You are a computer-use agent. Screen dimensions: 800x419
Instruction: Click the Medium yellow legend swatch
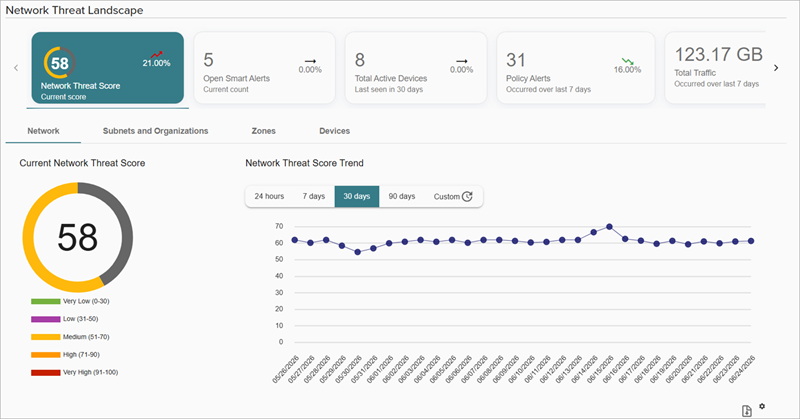click(x=45, y=337)
